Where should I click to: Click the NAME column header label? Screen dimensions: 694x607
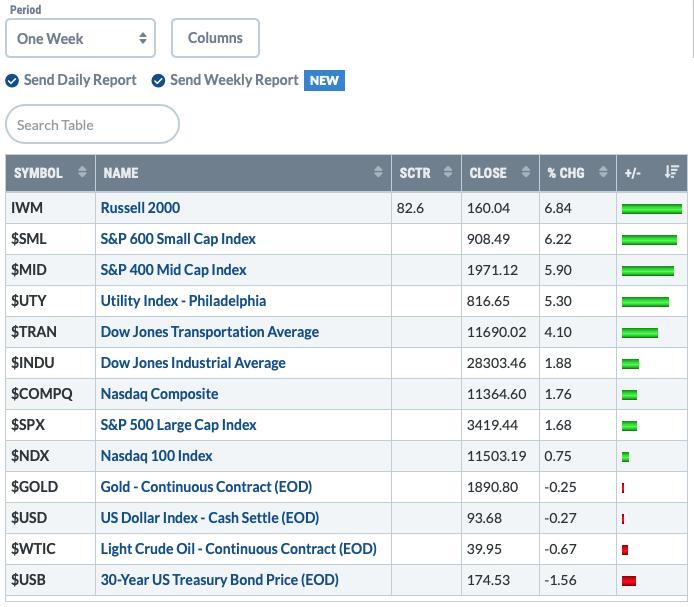121,173
